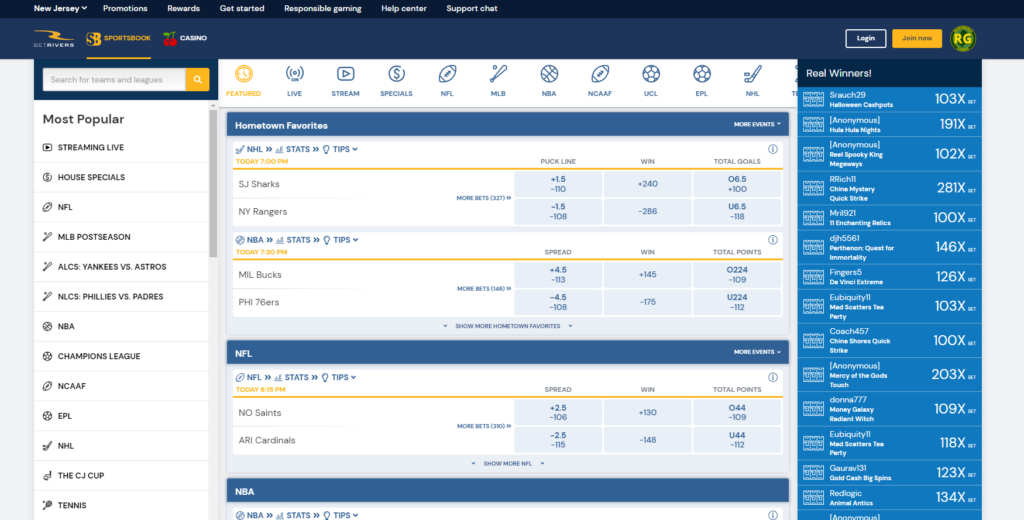Viewport: 1024px width, 520px height.
Task: Bet SJ Sharks to win at +240
Action: click(x=648, y=184)
